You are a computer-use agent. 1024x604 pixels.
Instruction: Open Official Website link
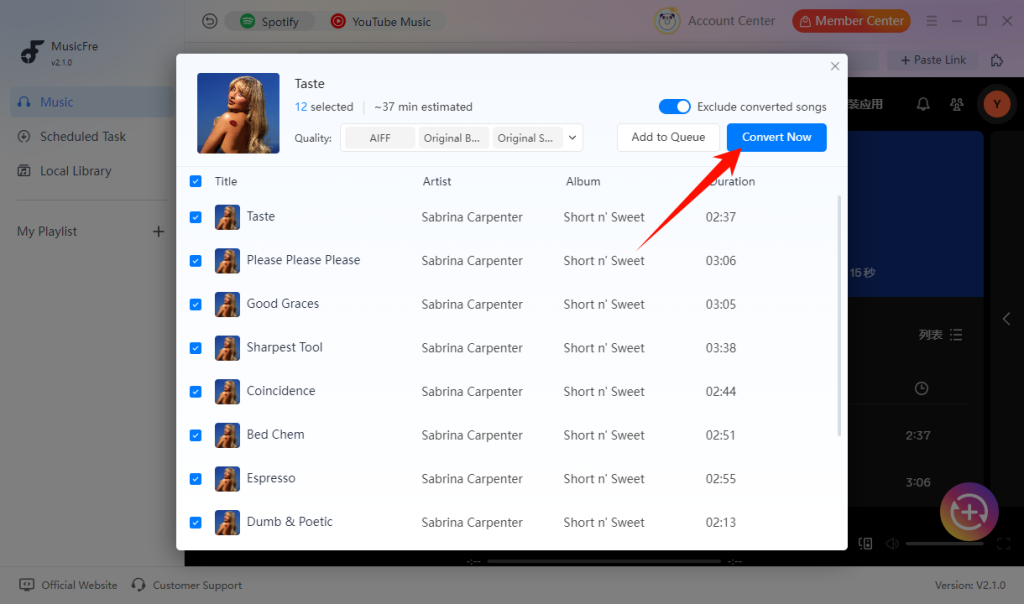tap(69, 585)
